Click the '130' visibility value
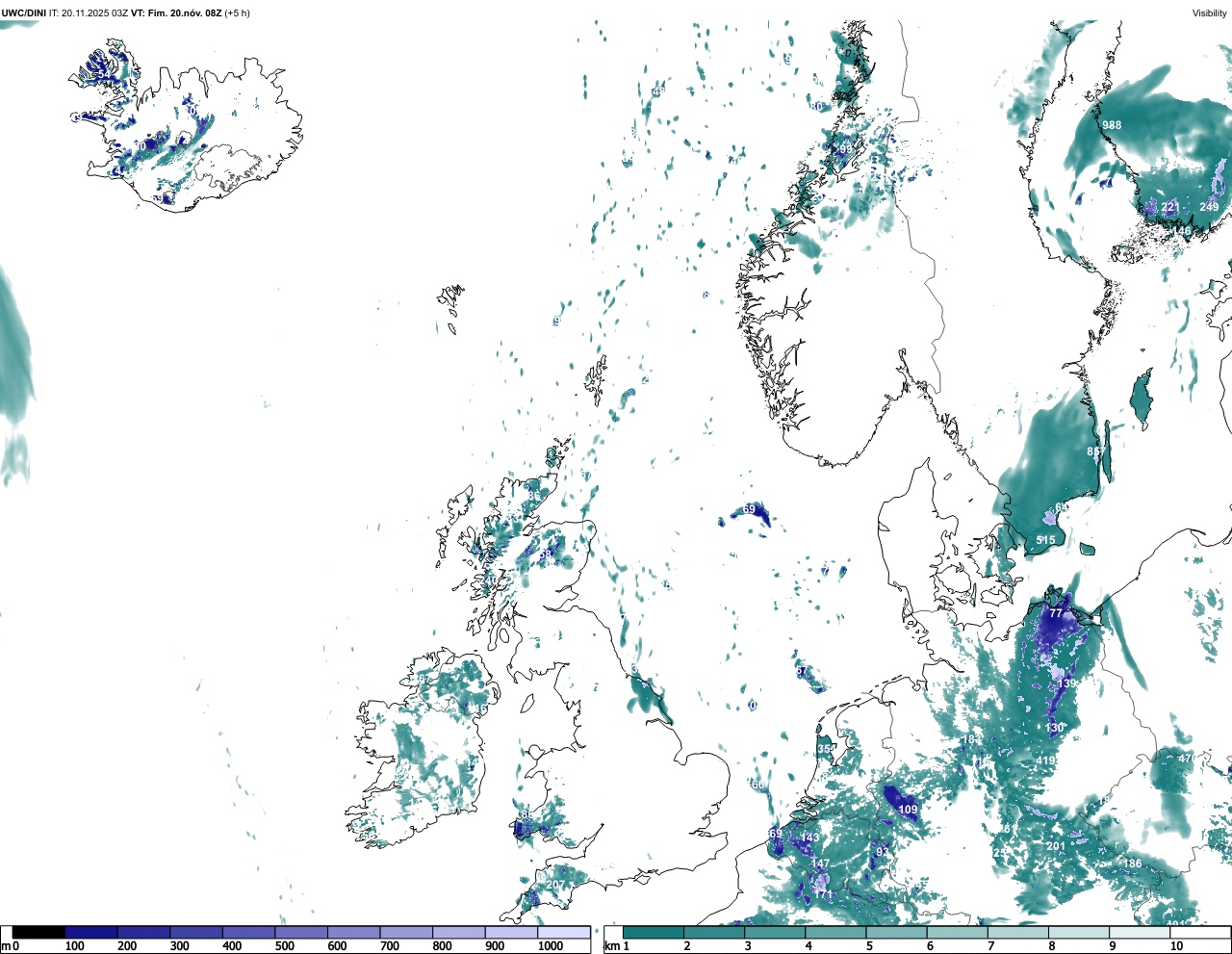The width and height of the screenshot is (1232, 954). (1055, 729)
